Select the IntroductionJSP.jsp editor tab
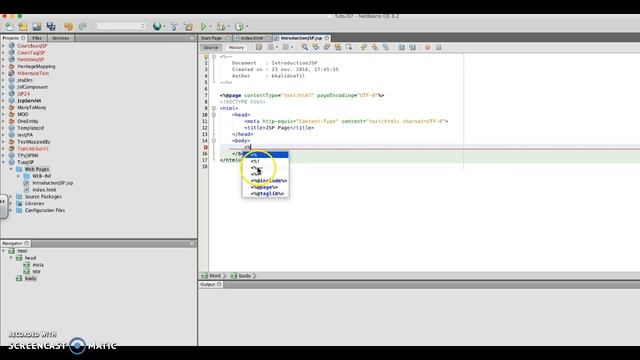Image resolution: width=640 pixels, height=360 pixels. [x=301, y=38]
